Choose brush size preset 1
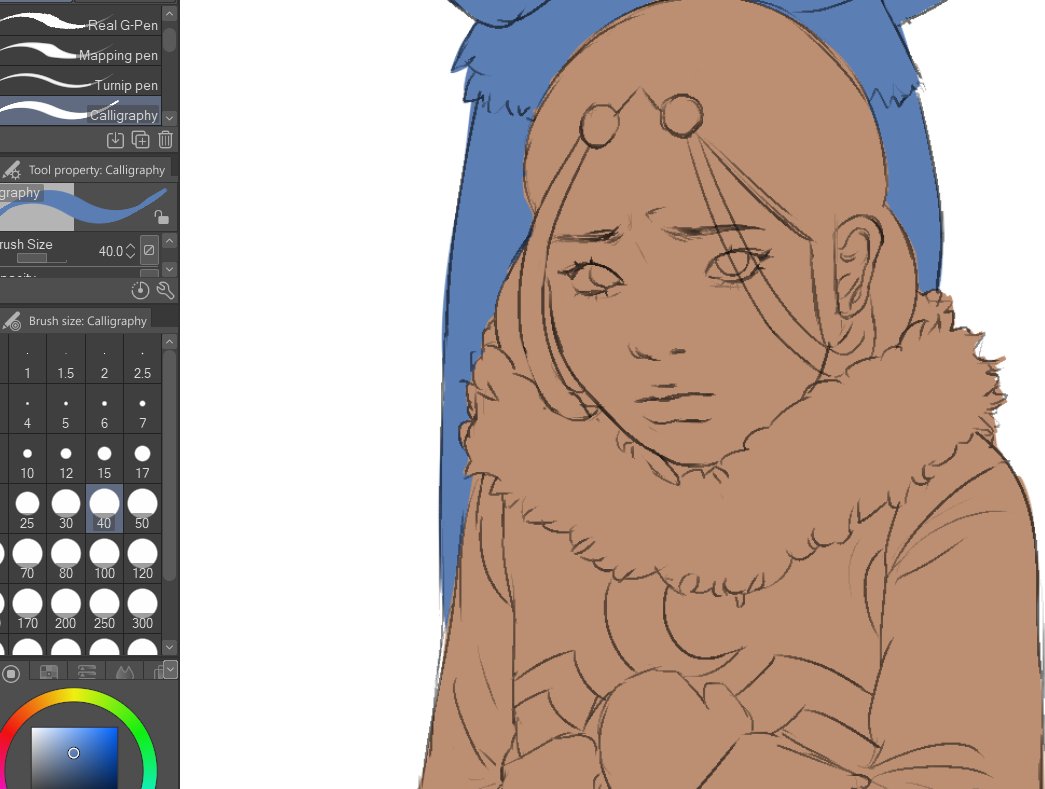Screen dimensions: 1045x789 pos(27,359)
